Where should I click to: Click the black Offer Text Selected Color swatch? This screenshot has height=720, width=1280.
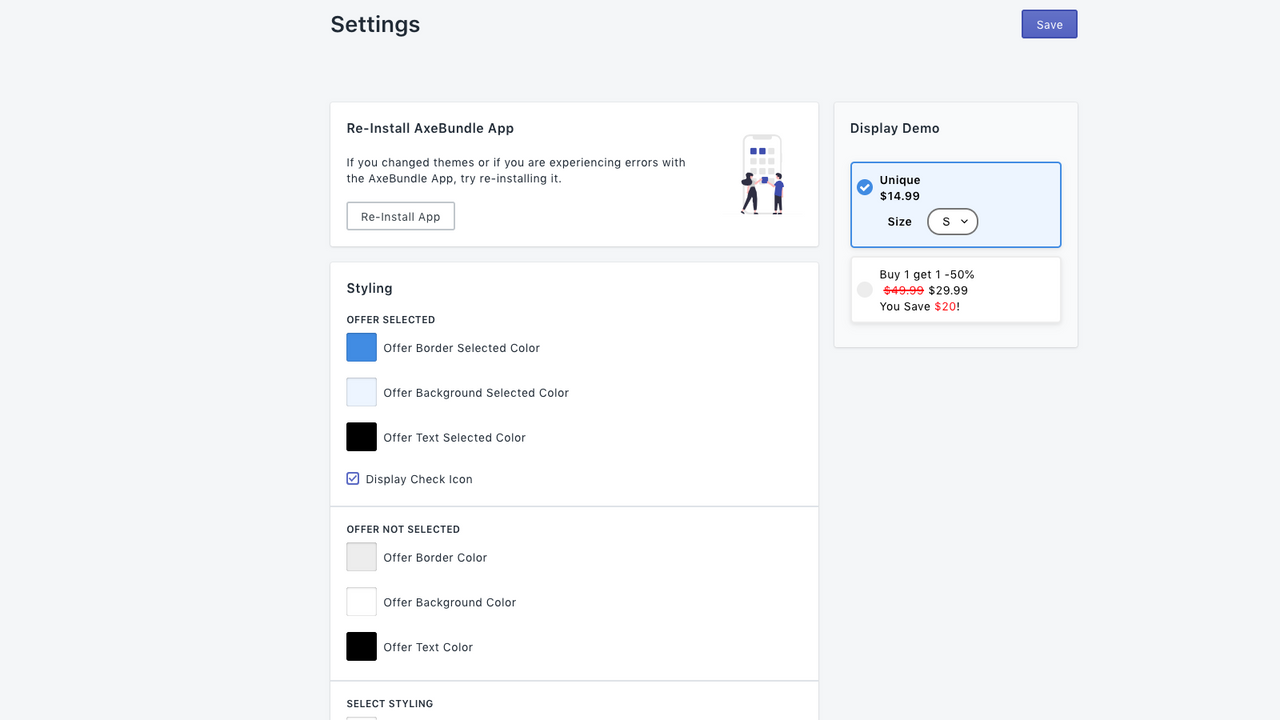[361, 436]
